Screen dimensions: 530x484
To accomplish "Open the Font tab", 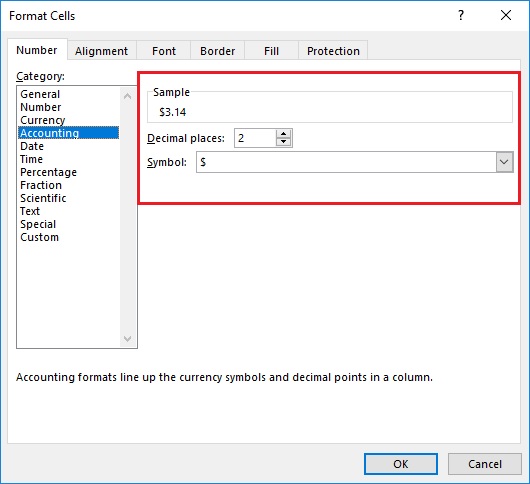I will [164, 51].
